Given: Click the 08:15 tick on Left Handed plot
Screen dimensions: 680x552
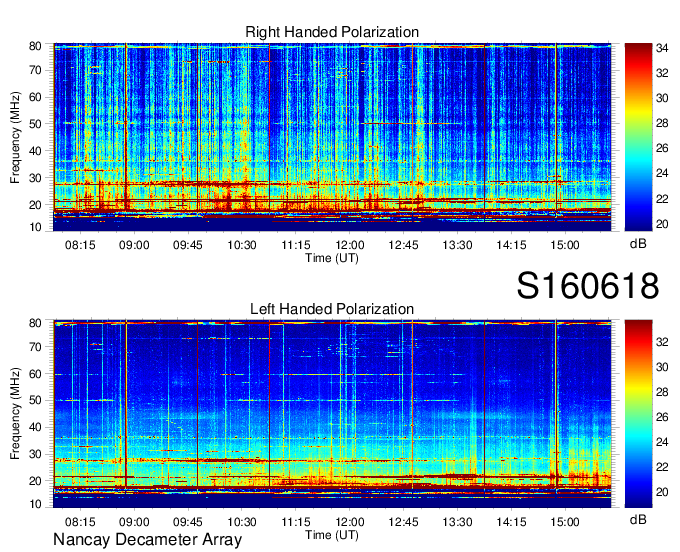Looking at the screenshot, I should click(x=80, y=522).
